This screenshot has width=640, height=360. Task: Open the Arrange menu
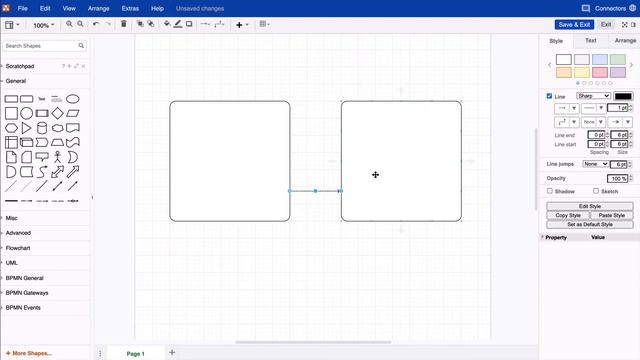pos(98,8)
